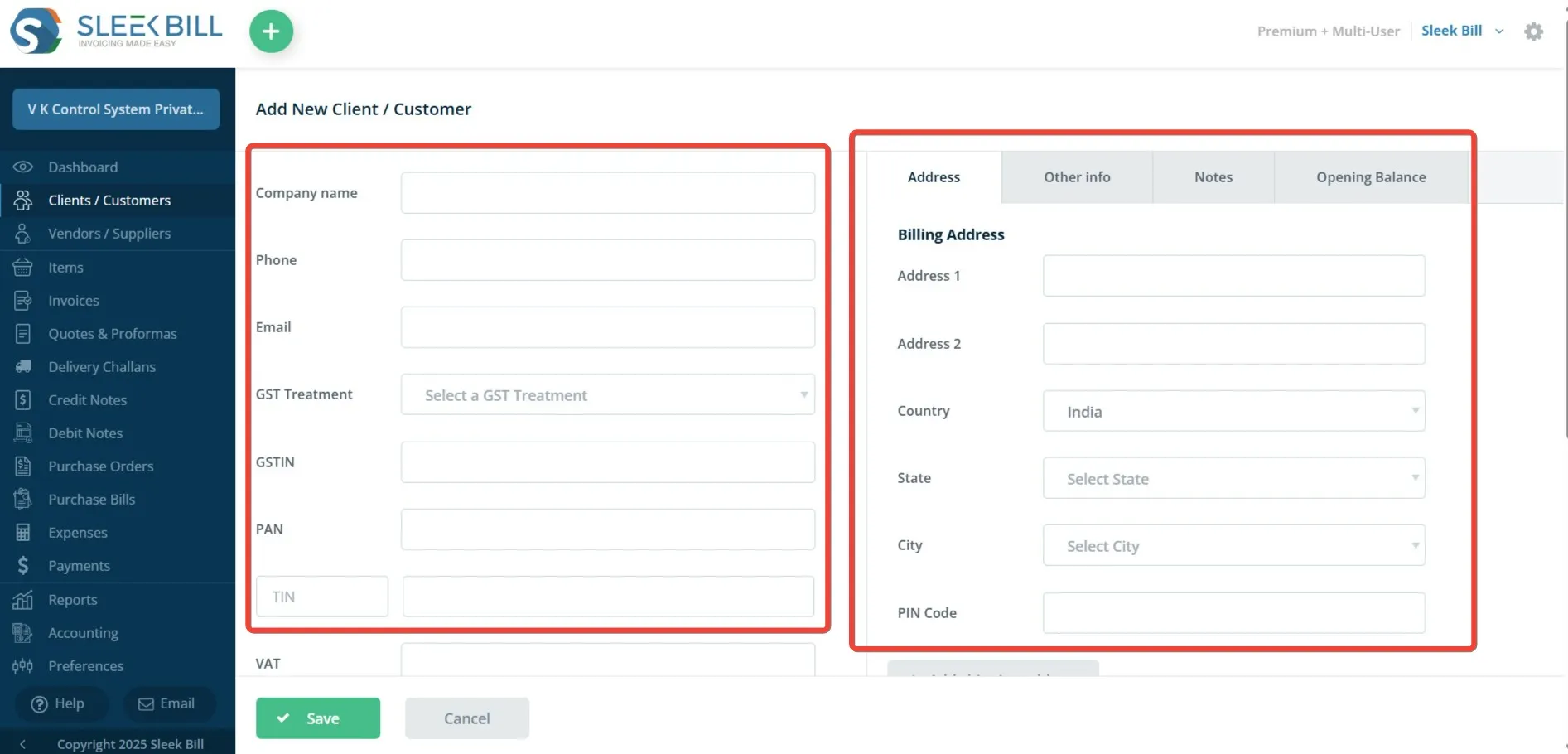Switch to the Other info tab
1568x754 pixels.
tap(1077, 176)
